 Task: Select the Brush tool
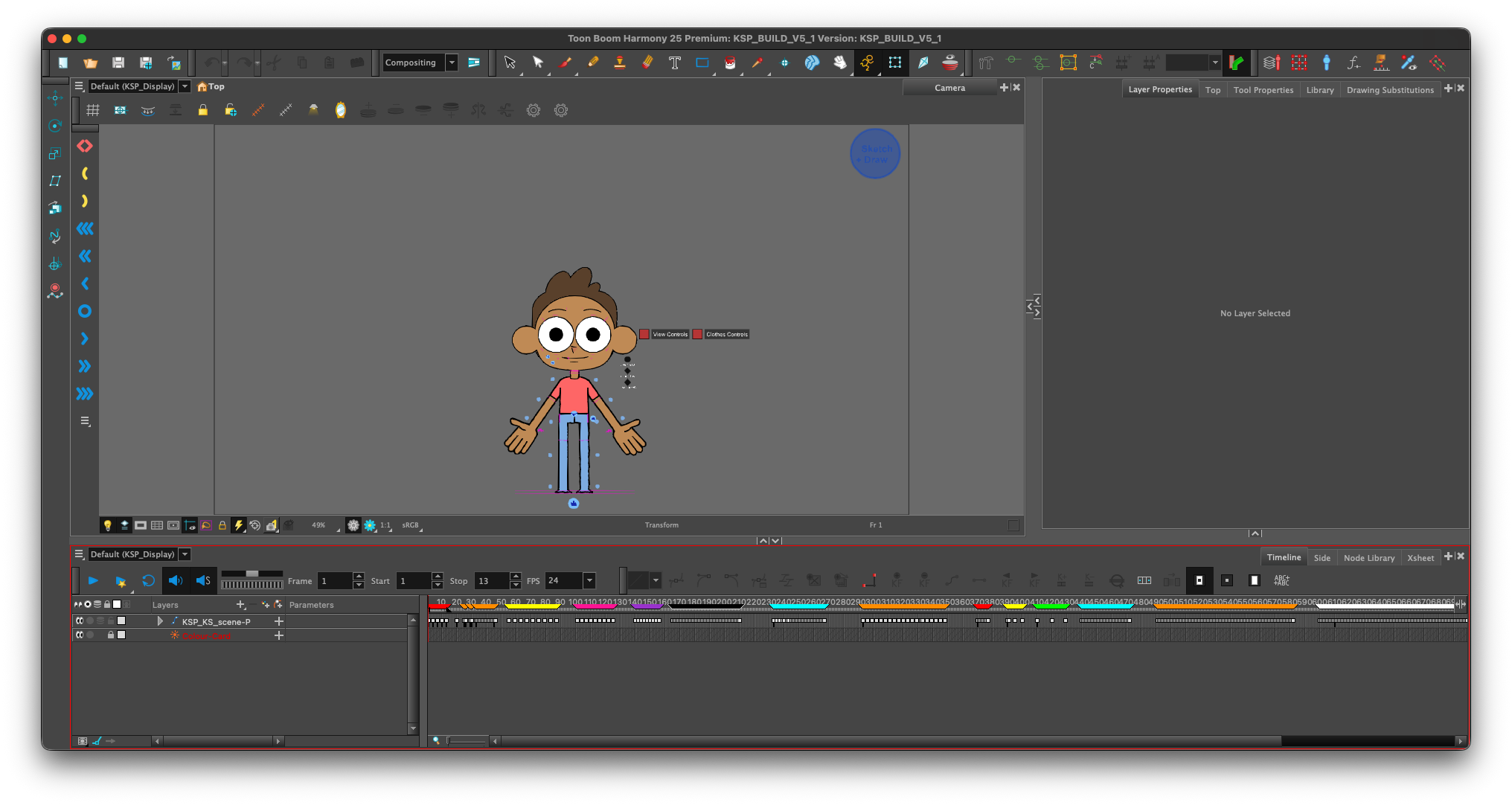click(566, 62)
